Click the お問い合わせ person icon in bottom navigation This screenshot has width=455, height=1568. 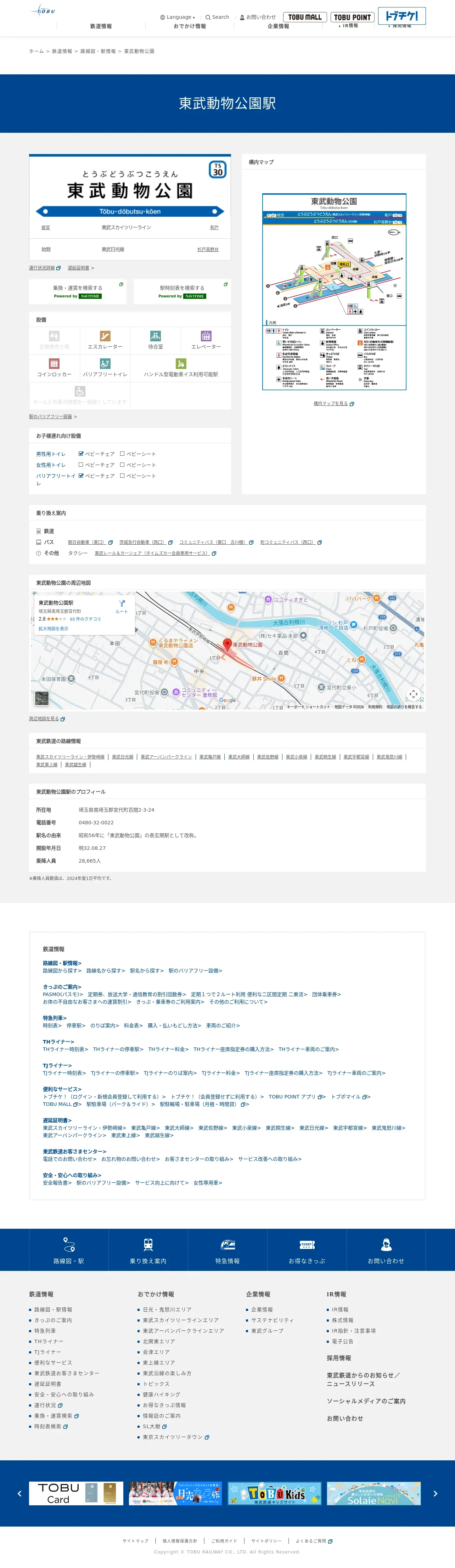click(386, 1245)
